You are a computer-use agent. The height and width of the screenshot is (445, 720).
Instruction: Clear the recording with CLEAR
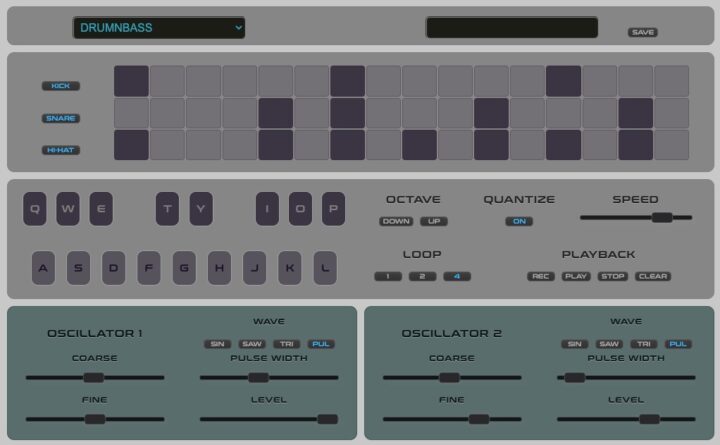[652, 276]
